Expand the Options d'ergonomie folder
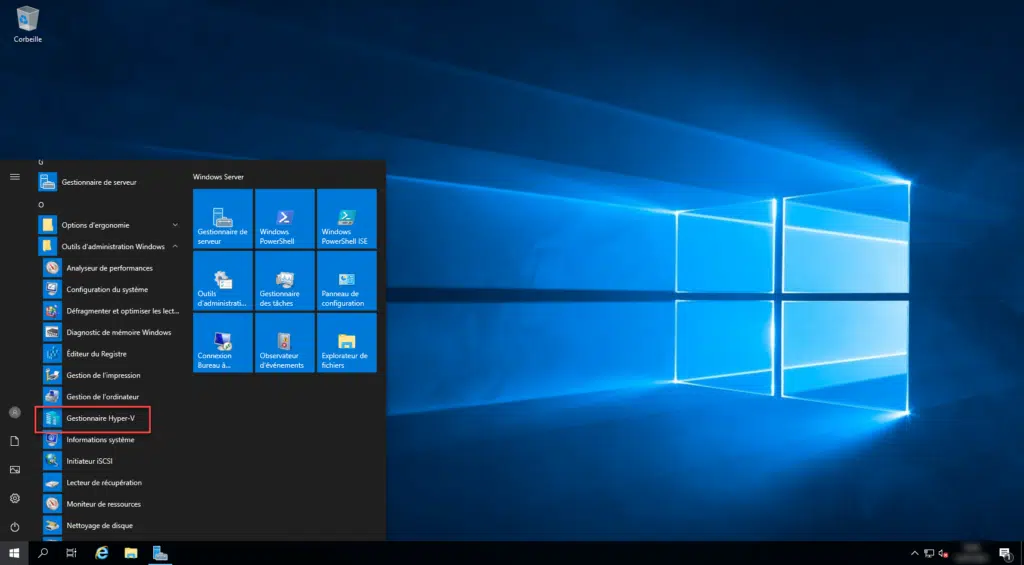Image resolution: width=1024 pixels, height=565 pixels. 108,225
